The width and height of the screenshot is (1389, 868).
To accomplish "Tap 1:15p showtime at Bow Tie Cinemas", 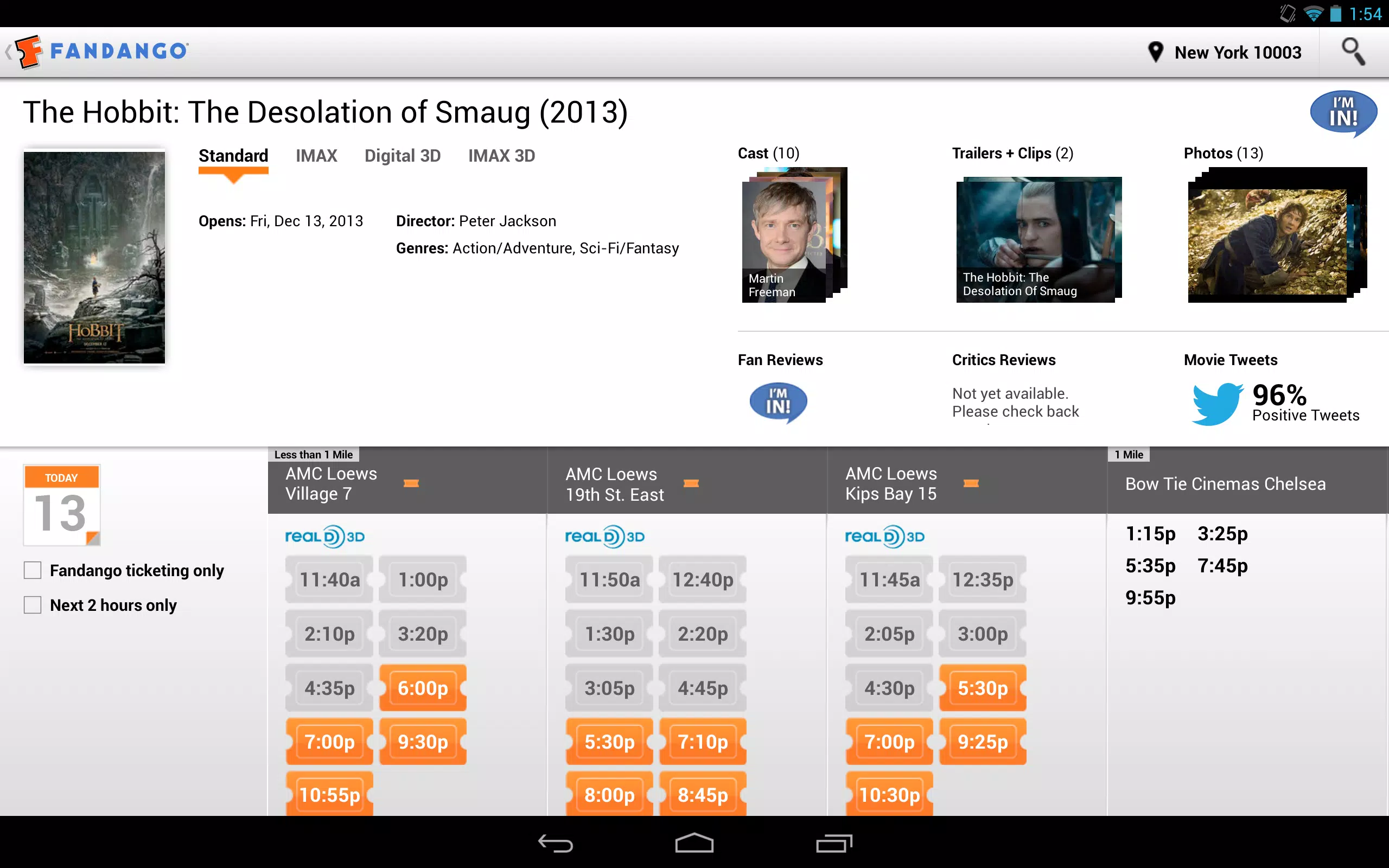I will (1150, 534).
